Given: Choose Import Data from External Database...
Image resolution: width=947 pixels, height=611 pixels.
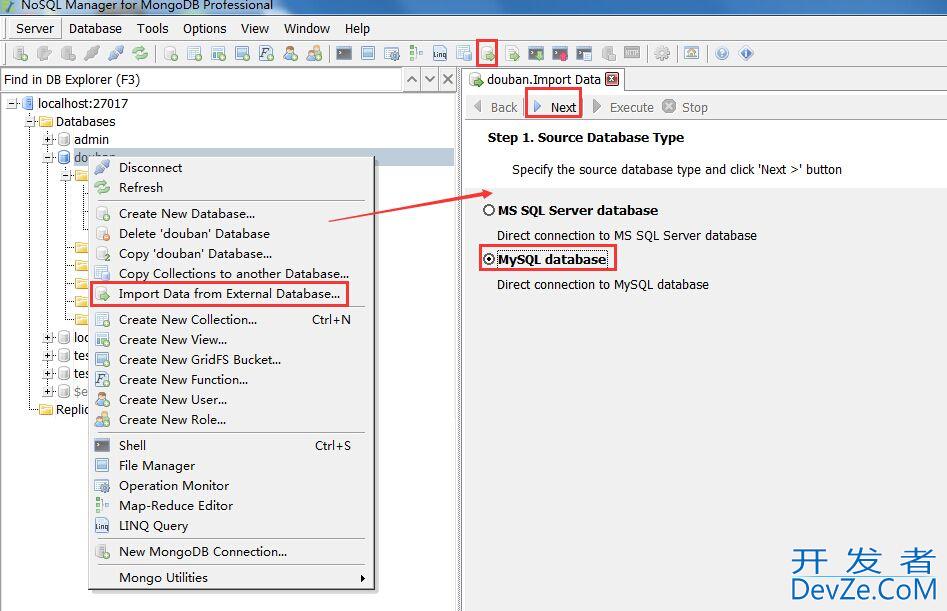Looking at the screenshot, I should tap(231, 294).
